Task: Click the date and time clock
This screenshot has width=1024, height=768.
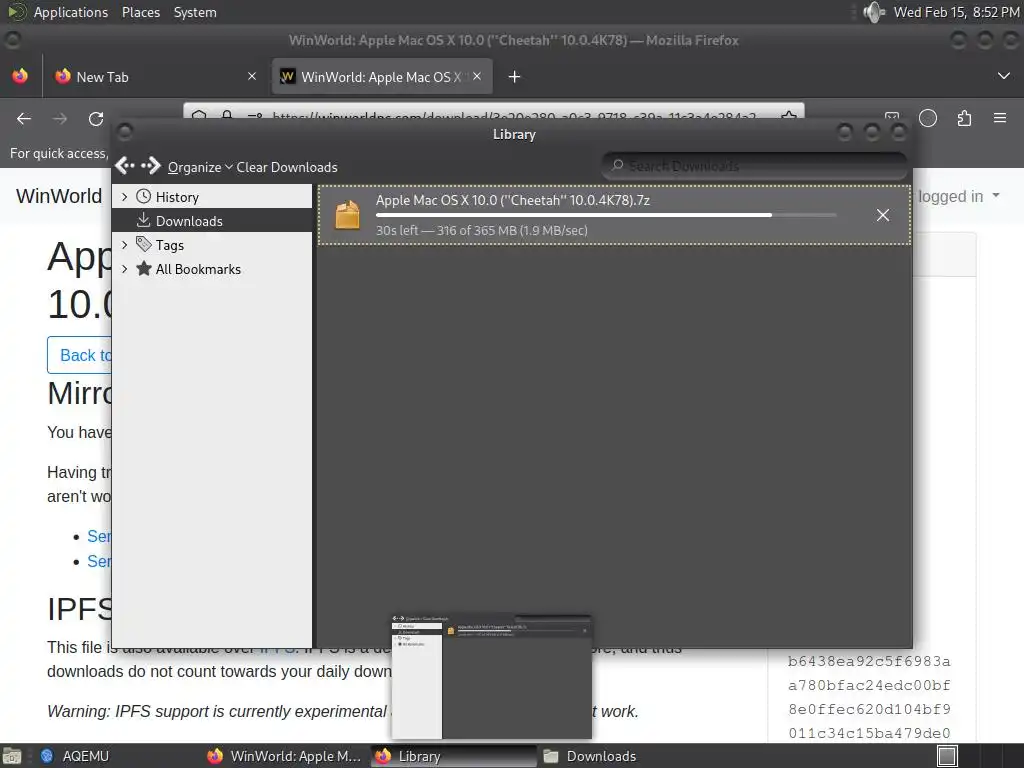Action: coord(956,12)
